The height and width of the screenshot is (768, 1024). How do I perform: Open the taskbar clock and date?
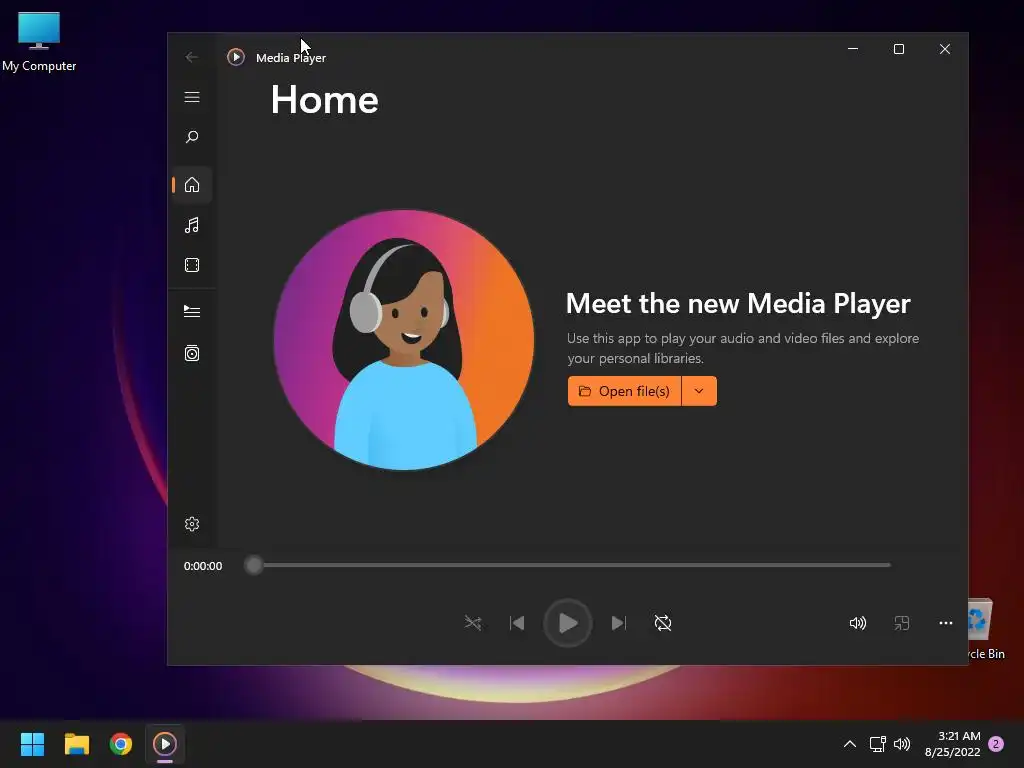[953, 744]
